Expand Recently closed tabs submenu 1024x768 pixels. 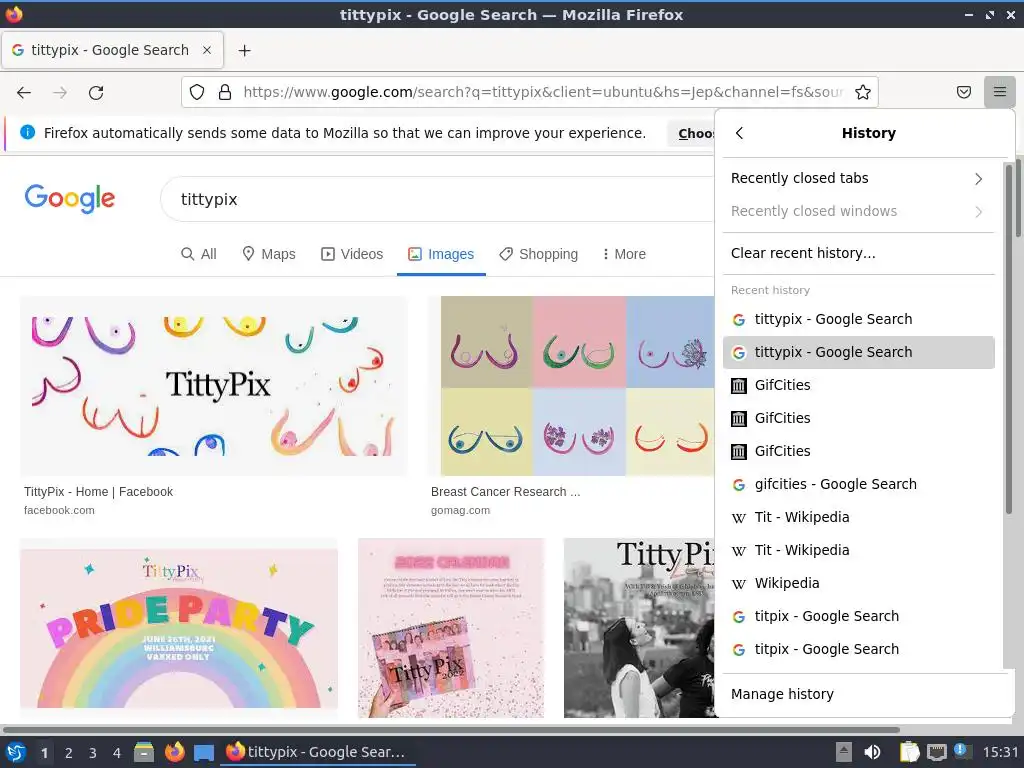pyautogui.click(x=858, y=178)
